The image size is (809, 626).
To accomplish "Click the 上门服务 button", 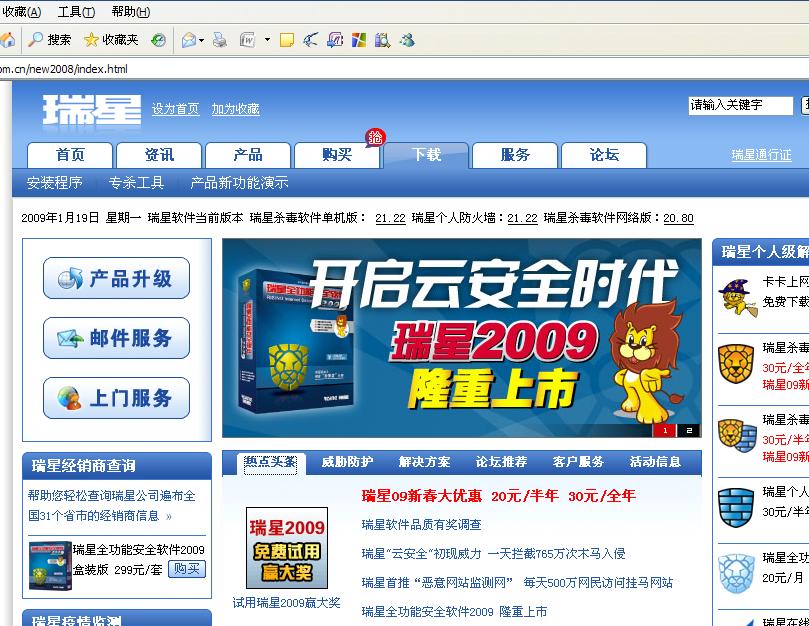I will [117, 398].
